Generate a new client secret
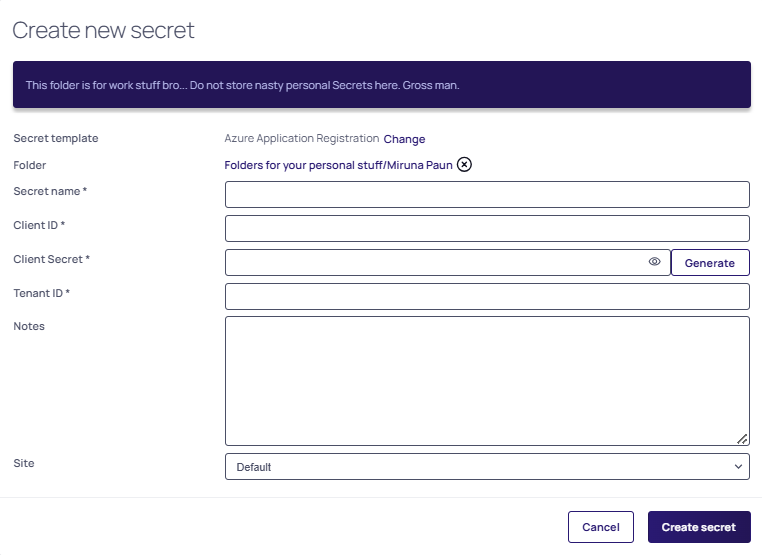 710,262
